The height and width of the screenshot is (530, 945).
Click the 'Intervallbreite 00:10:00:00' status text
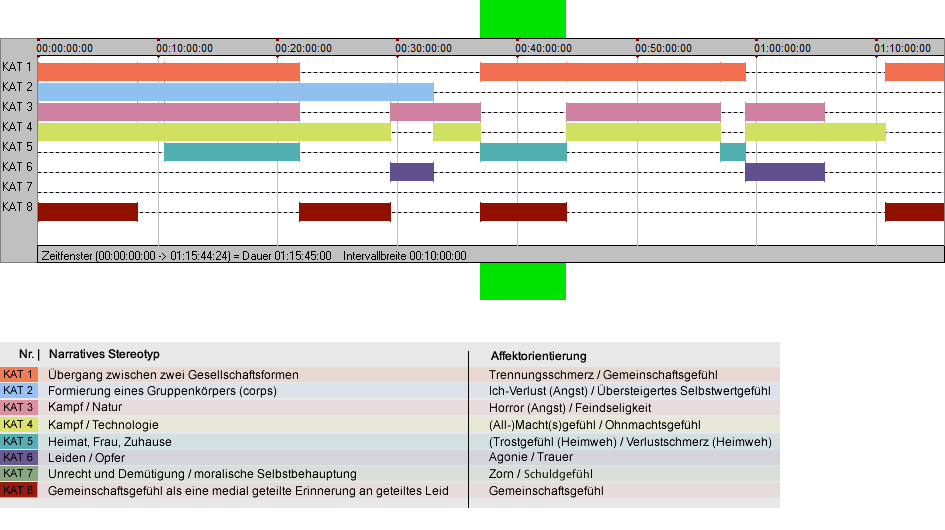coord(405,256)
